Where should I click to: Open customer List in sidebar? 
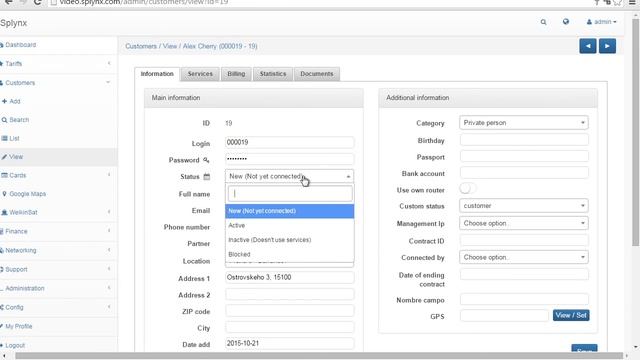58,138
